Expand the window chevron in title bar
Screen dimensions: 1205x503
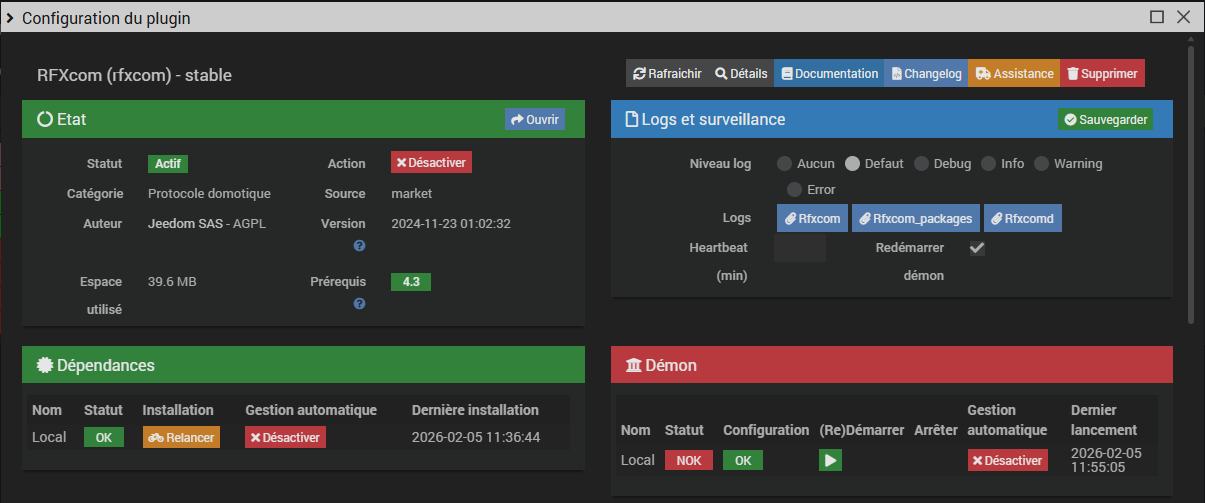(x=9, y=17)
